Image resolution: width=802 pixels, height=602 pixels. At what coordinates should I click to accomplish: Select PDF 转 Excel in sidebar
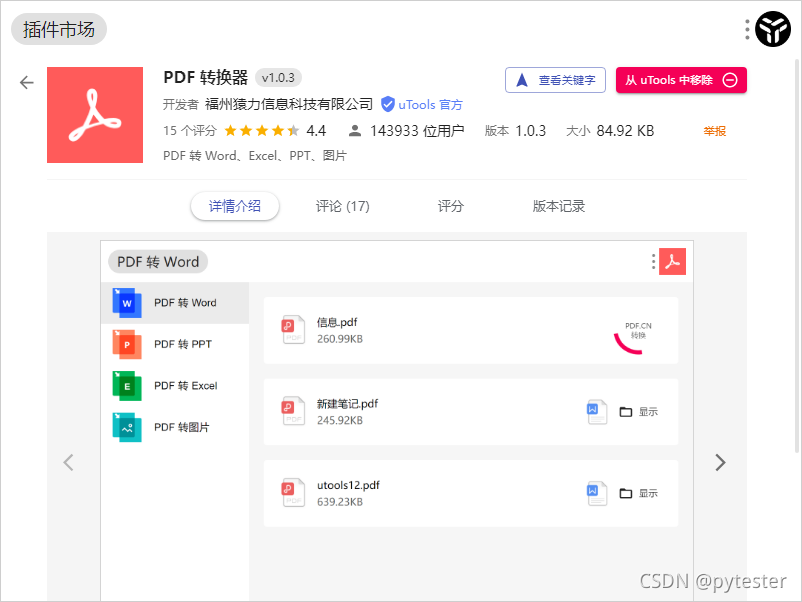coord(175,386)
